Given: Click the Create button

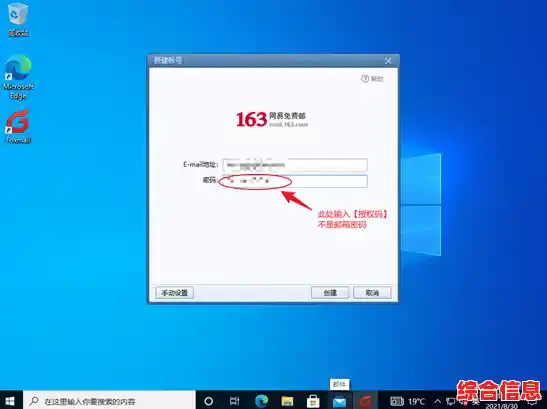Looking at the screenshot, I should [330, 292].
